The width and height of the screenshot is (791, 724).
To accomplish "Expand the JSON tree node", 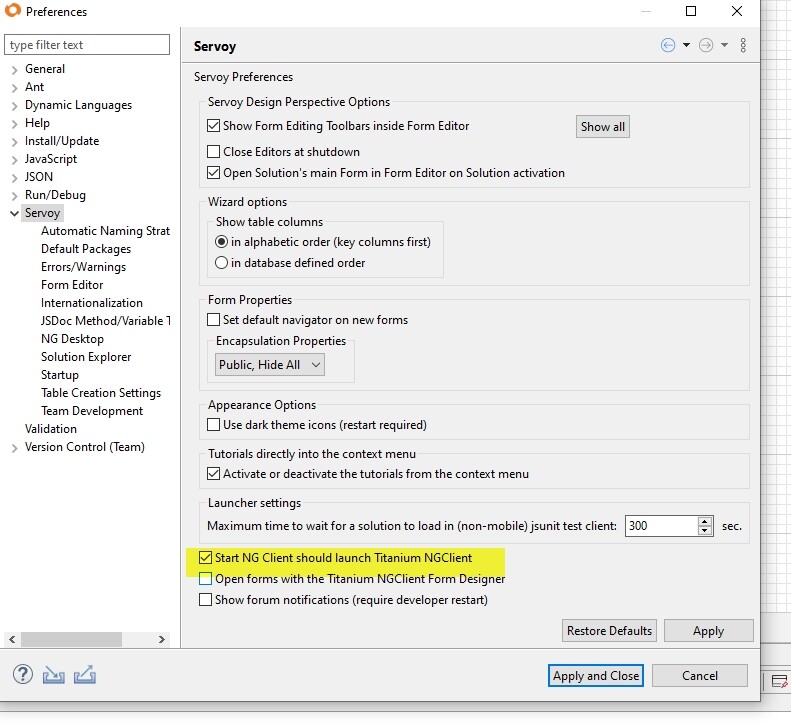I will click(15, 178).
